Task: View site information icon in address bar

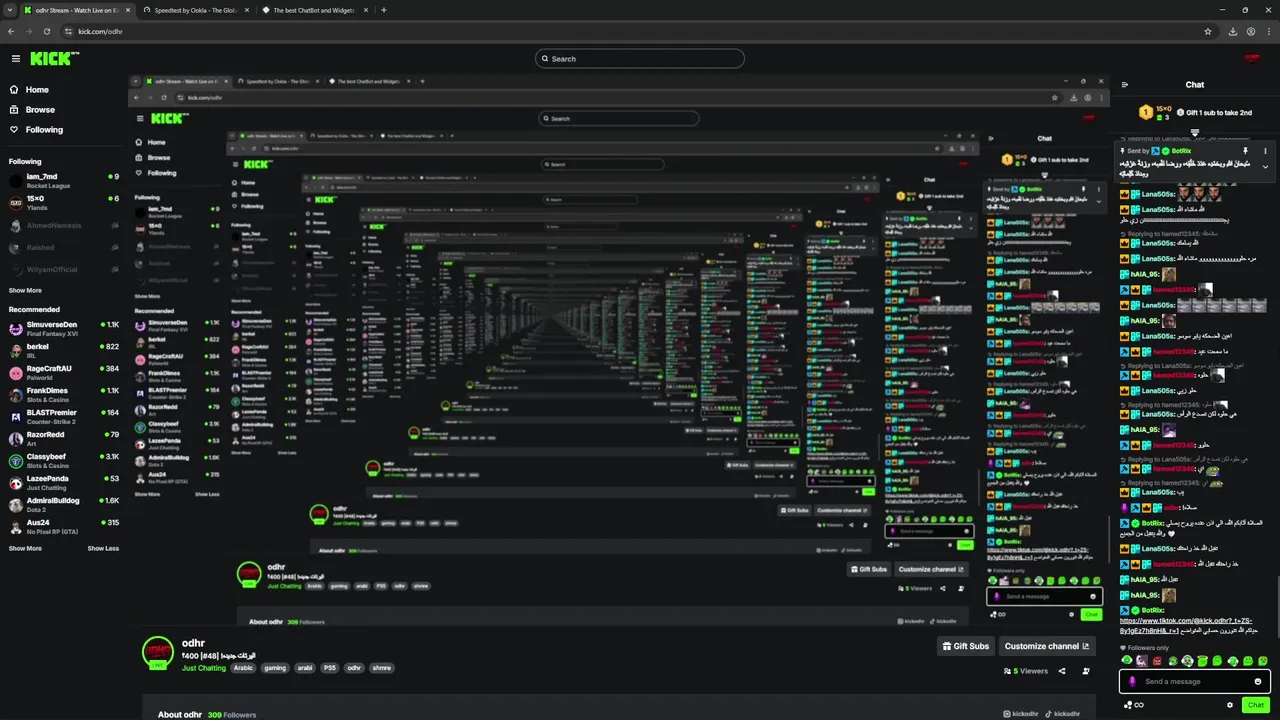Action: coord(68,31)
